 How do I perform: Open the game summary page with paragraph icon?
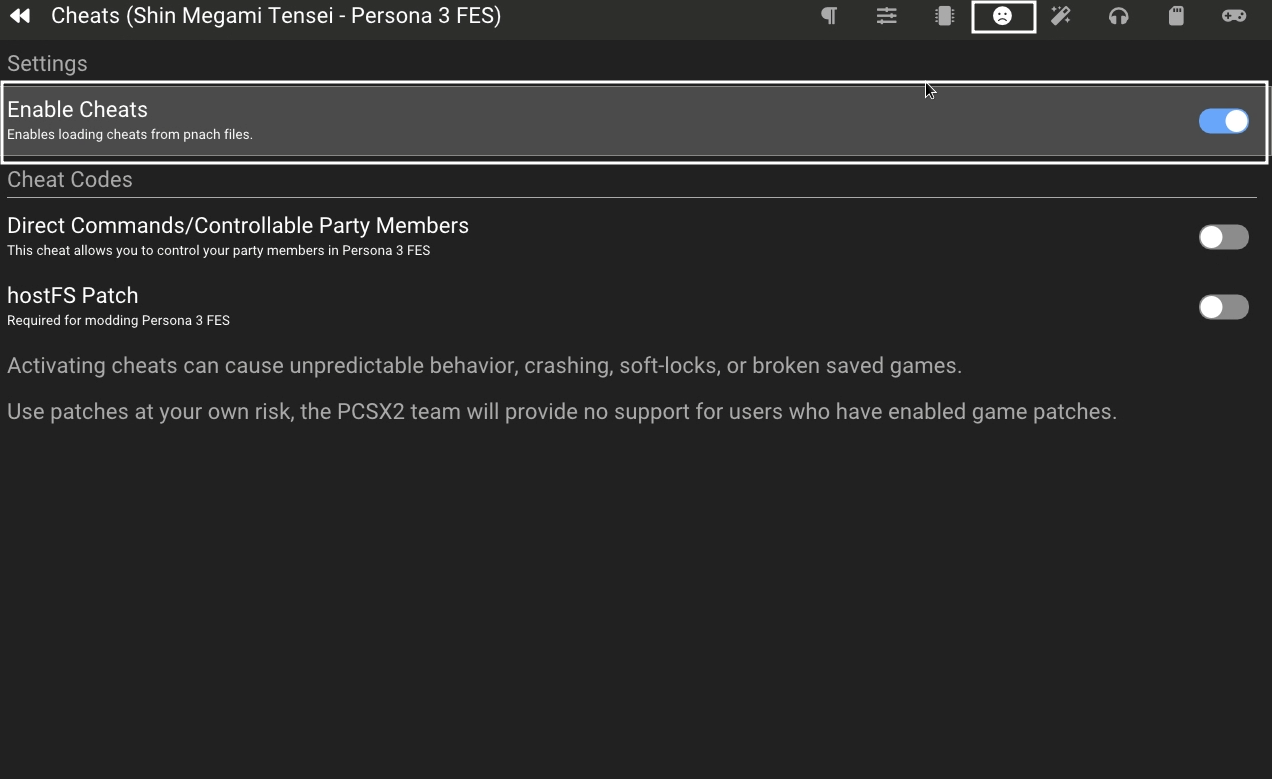828,16
